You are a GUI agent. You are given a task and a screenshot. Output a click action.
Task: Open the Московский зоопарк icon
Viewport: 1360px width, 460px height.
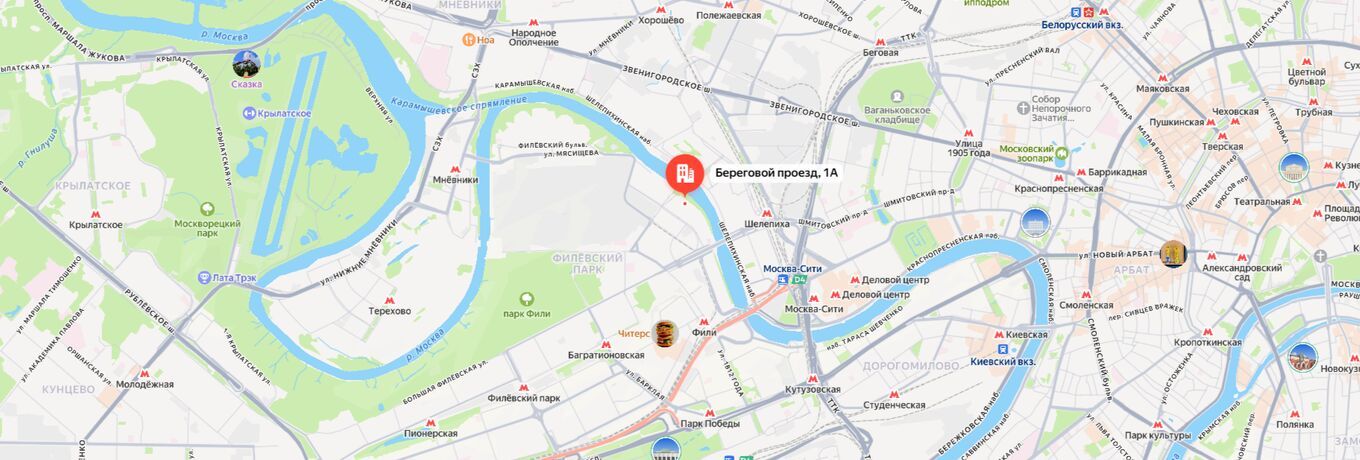tap(1061, 153)
